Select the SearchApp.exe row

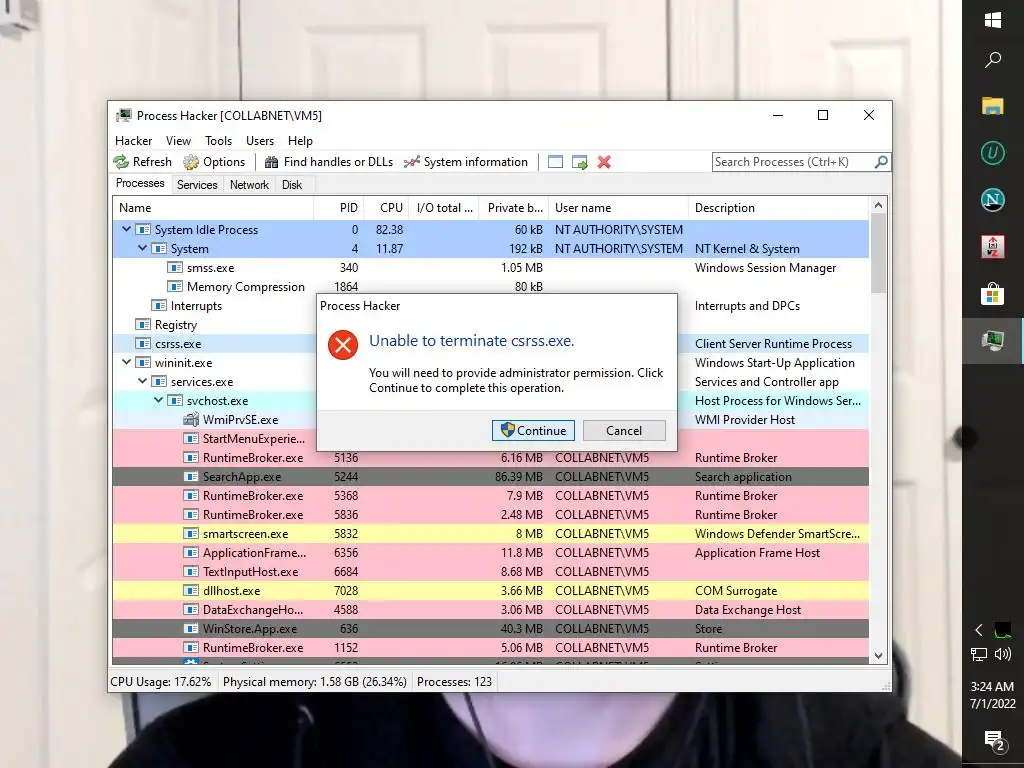pyautogui.click(x=490, y=477)
